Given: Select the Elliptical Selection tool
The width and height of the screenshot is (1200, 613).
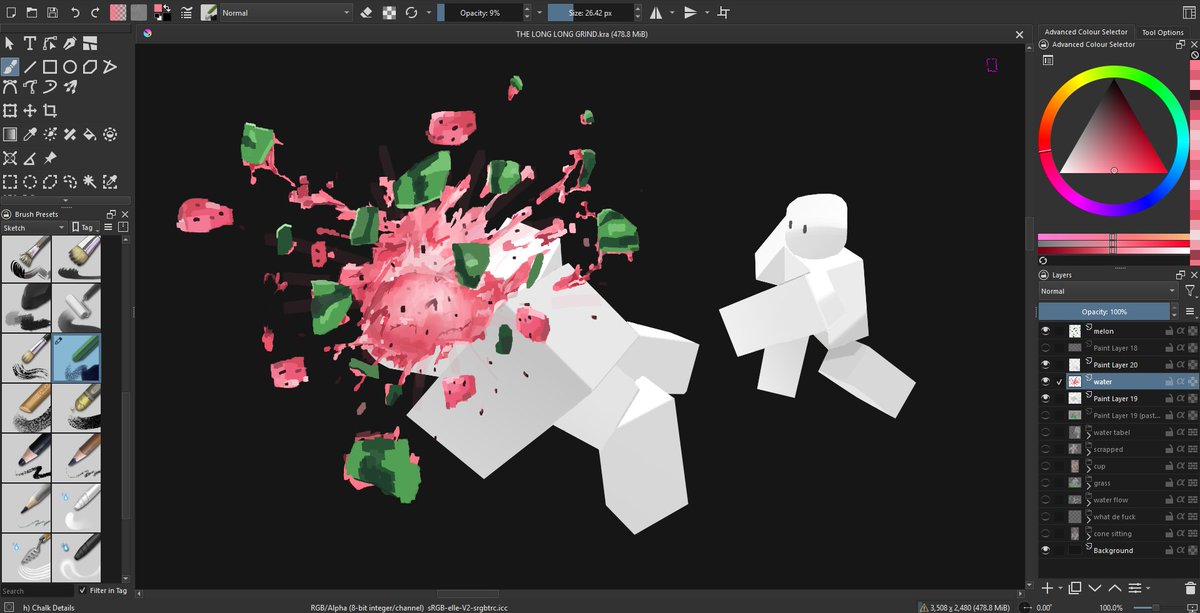Looking at the screenshot, I should click(x=30, y=181).
